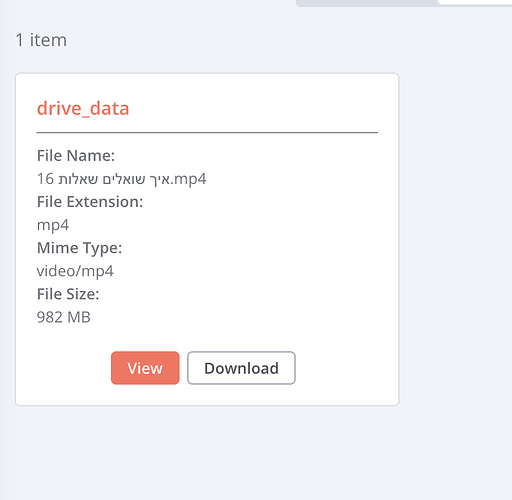Click the white tab at top-right corner
This screenshot has height=500, width=512.
[475, 2]
